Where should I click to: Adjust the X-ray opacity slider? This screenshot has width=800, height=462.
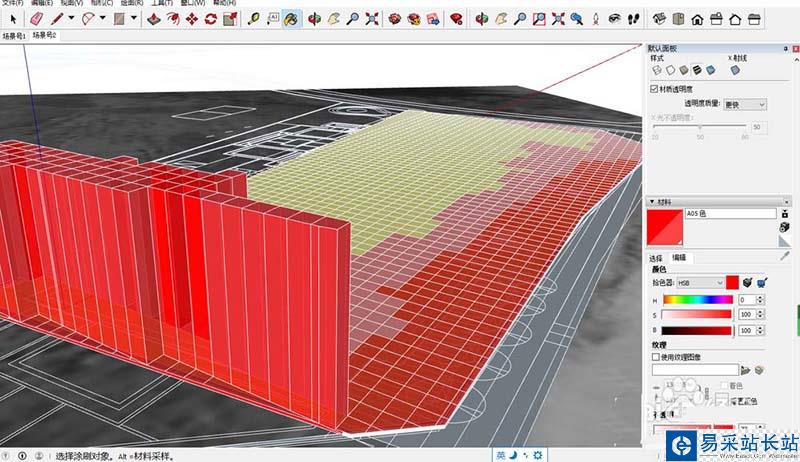pos(699,126)
